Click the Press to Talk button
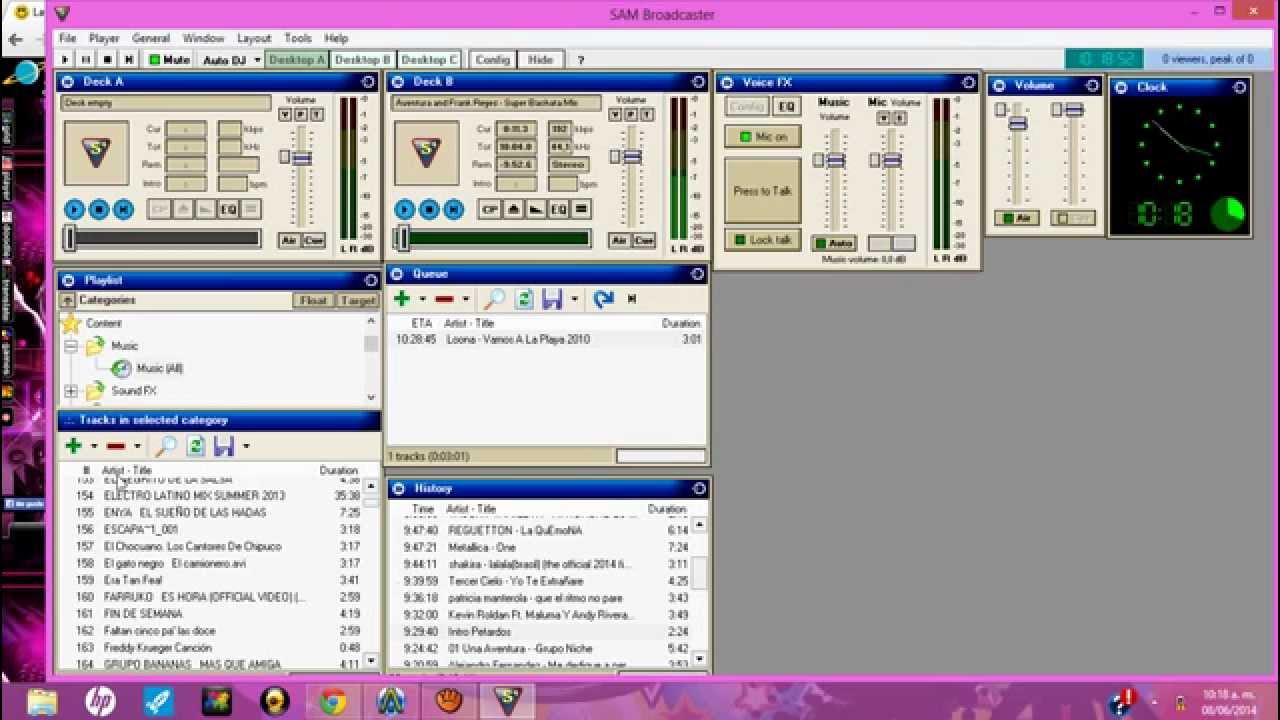This screenshot has height=720, width=1280. pos(763,191)
